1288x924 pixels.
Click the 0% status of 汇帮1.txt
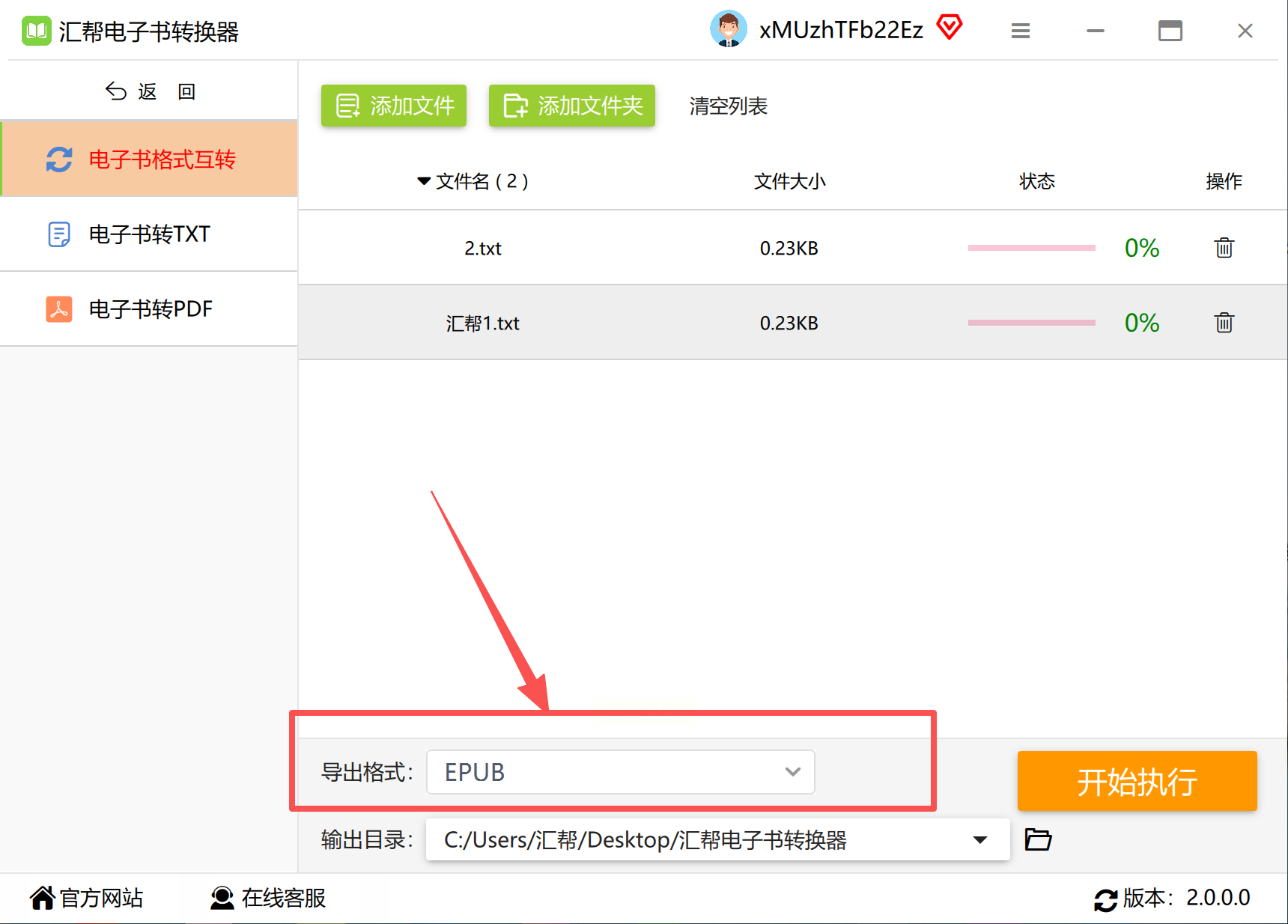pos(1142,323)
